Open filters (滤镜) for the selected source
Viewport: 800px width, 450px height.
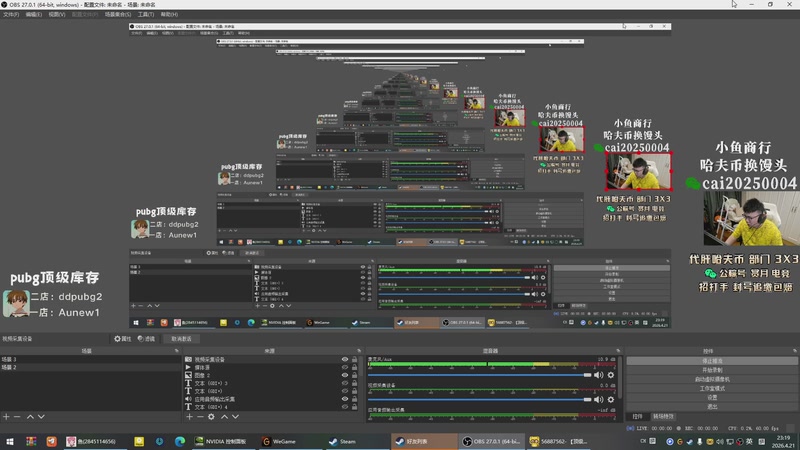[x=146, y=339]
